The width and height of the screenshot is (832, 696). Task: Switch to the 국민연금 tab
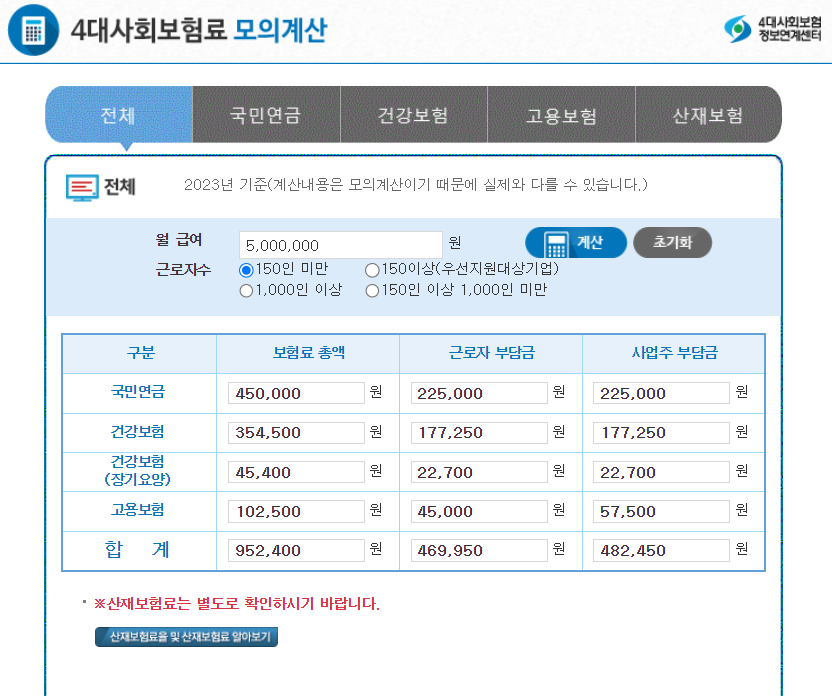[266, 115]
